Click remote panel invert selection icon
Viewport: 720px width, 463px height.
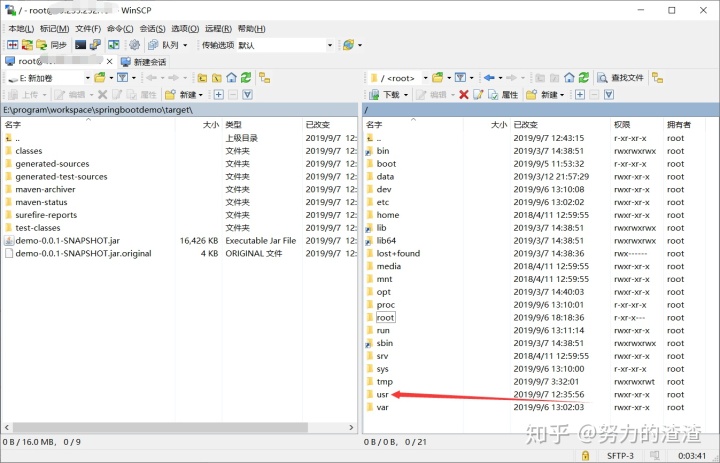(609, 95)
